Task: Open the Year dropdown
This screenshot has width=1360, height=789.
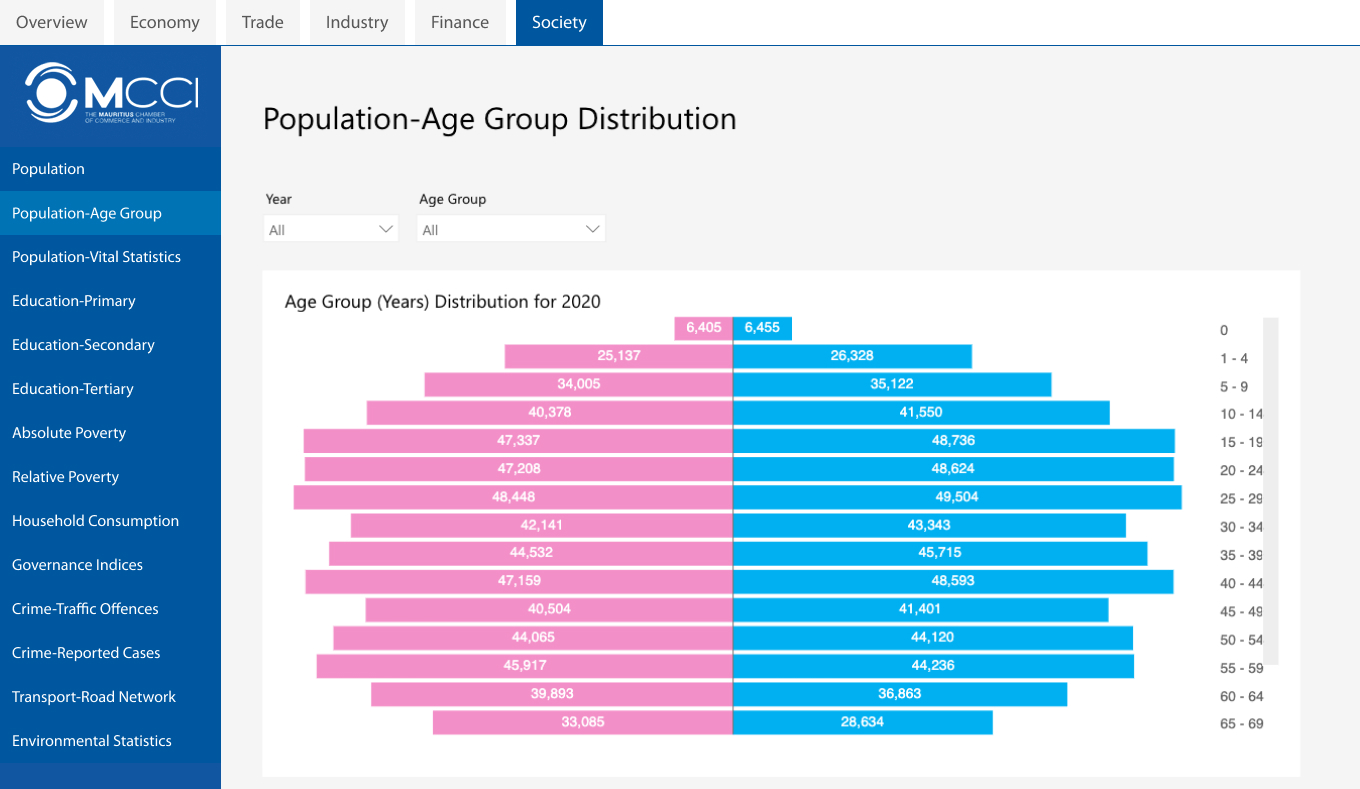Action: (x=330, y=230)
